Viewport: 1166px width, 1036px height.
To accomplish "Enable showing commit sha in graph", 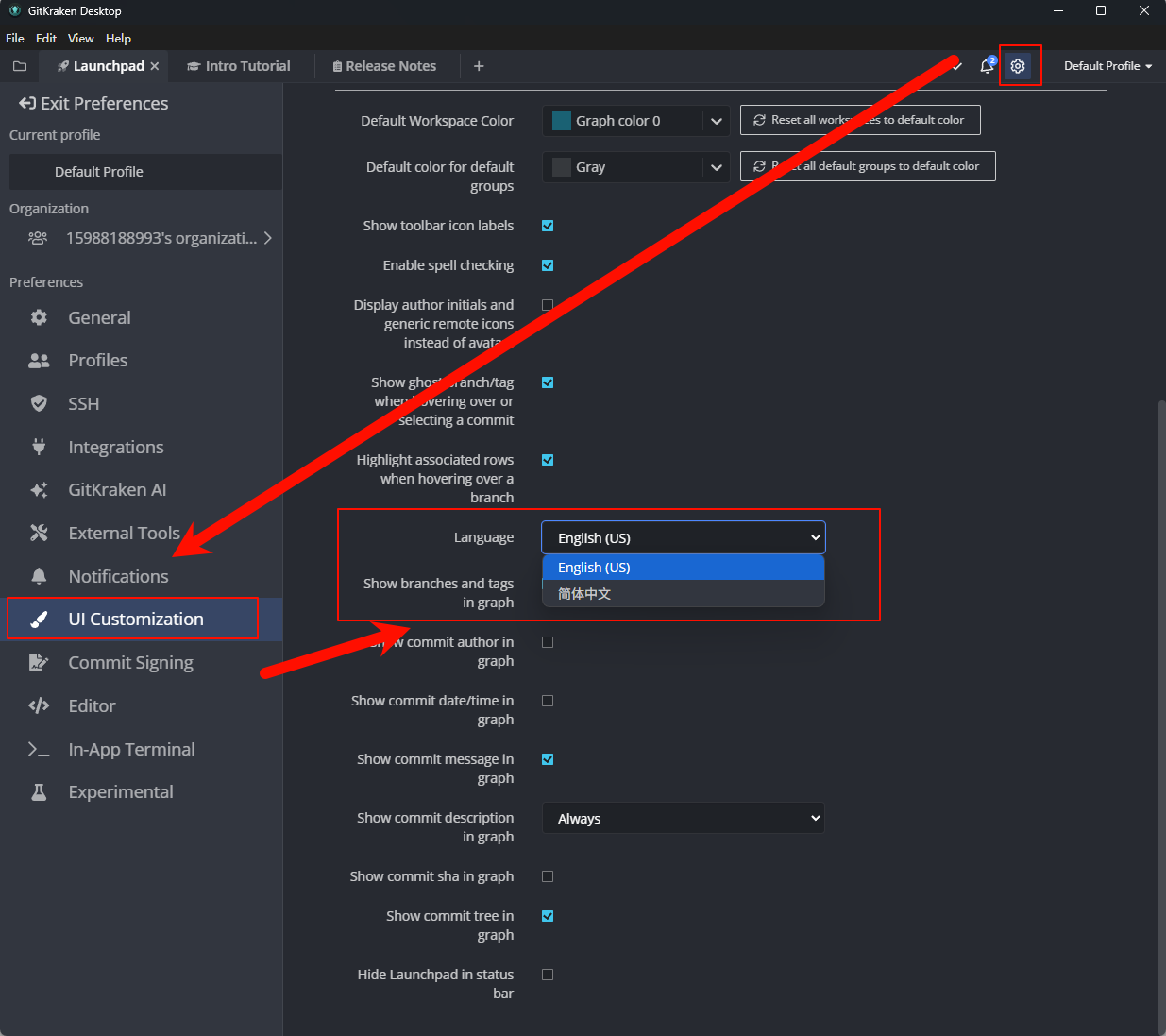I will point(548,876).
